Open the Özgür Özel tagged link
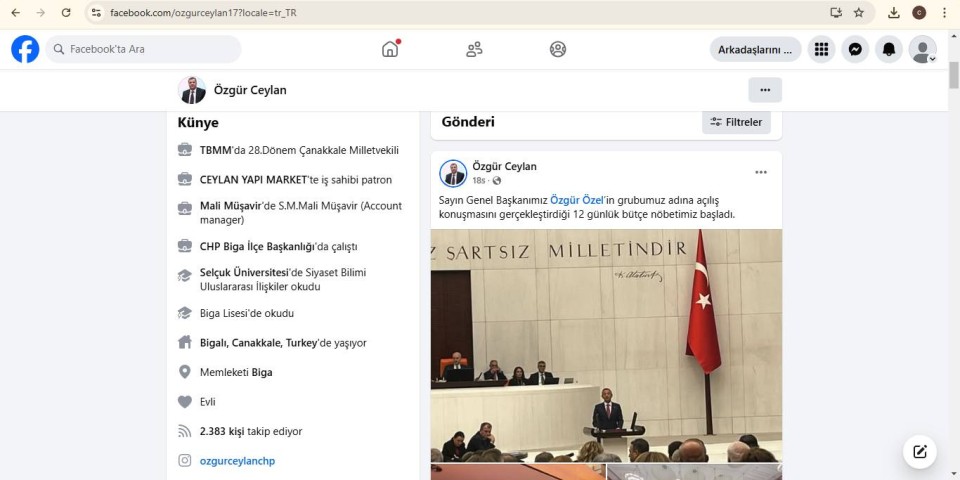Screen dimensions: 960x480 click(x=577, y=200)
